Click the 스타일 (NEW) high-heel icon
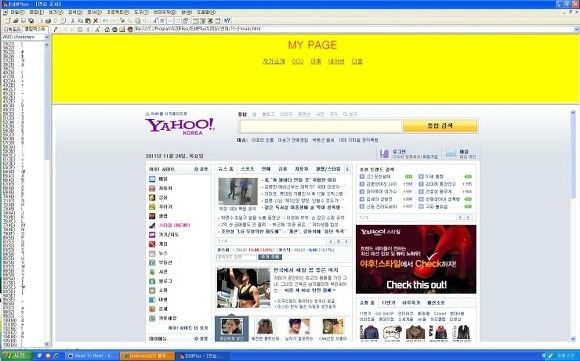Image resolution: width=580 pixels, height=361 pixels. click(x=152, y=225)
